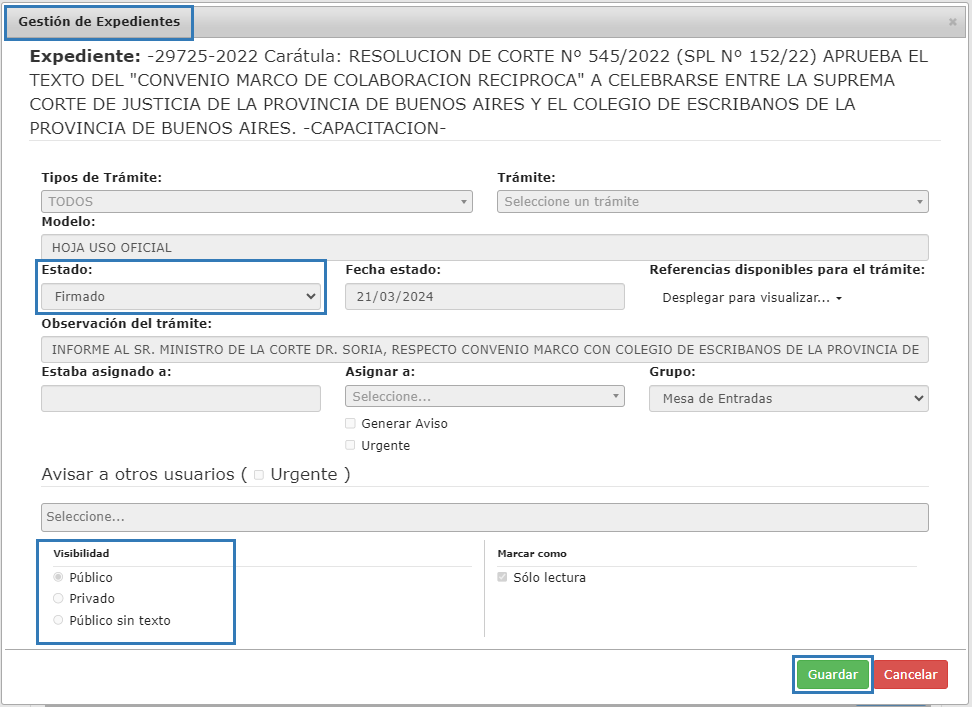Expand Desplegar para visualizar references
Image resolution: width=972 pixels, height=707 pixels.
[752, 298]
